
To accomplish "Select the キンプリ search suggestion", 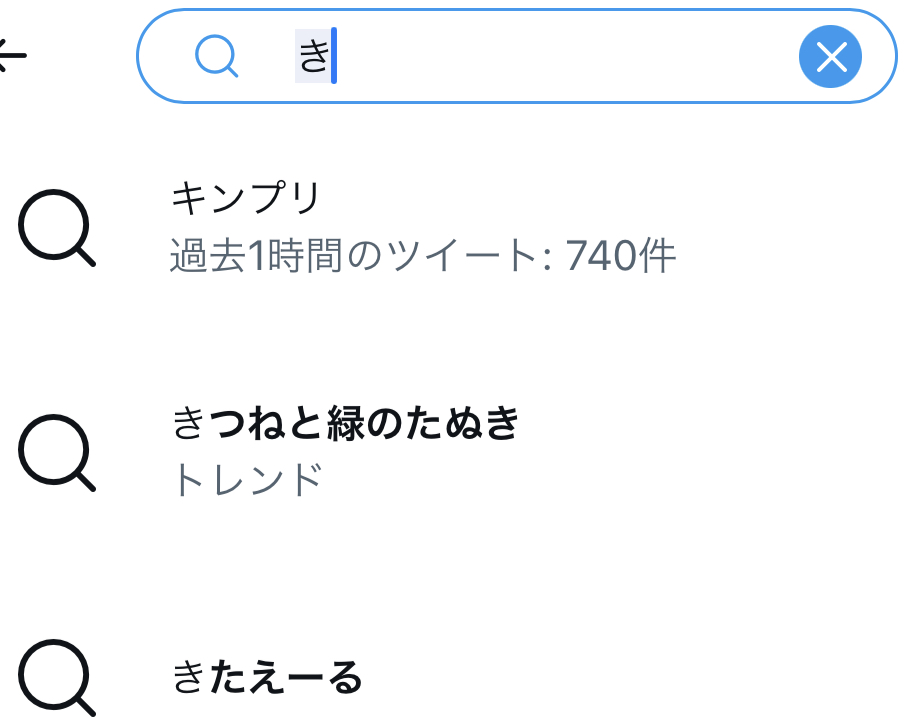I will pyautogui.click(x=246, y=199).
